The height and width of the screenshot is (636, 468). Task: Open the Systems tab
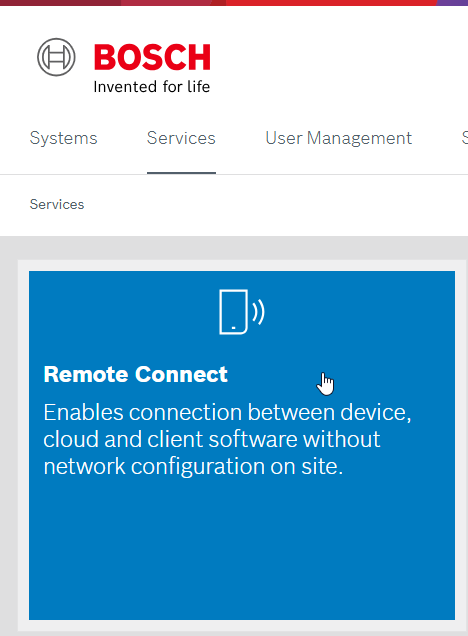(63, 138)
